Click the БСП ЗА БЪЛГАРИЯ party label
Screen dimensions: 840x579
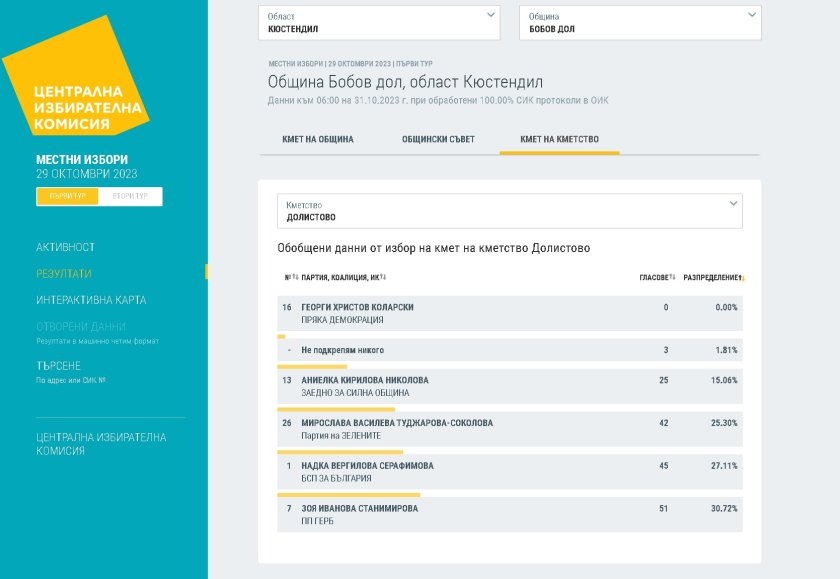pyautogui.click(x=336, y=478)
